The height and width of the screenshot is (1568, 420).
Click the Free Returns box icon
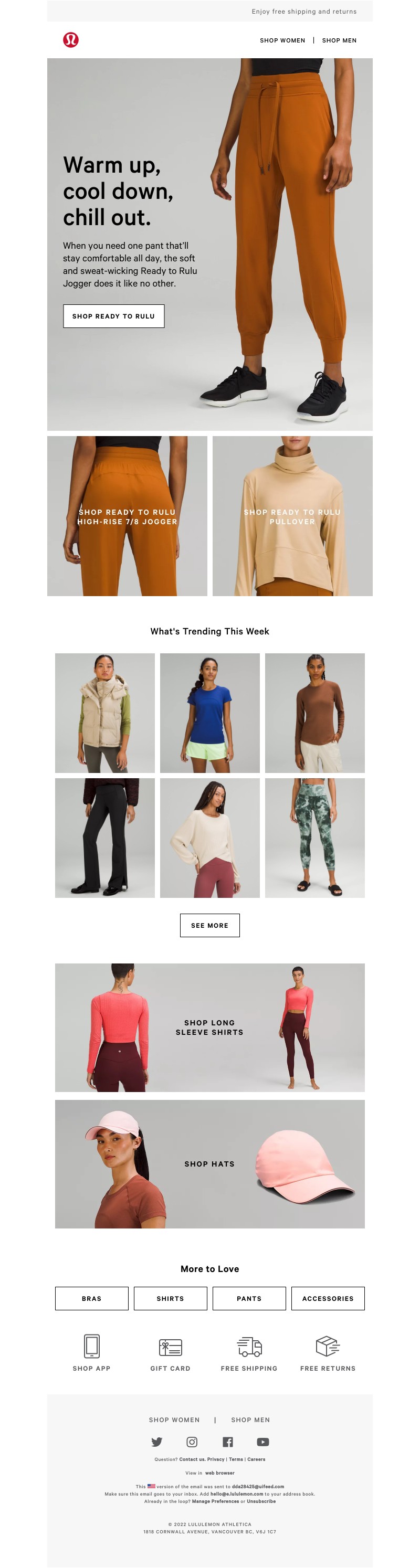coord(328,1346)
